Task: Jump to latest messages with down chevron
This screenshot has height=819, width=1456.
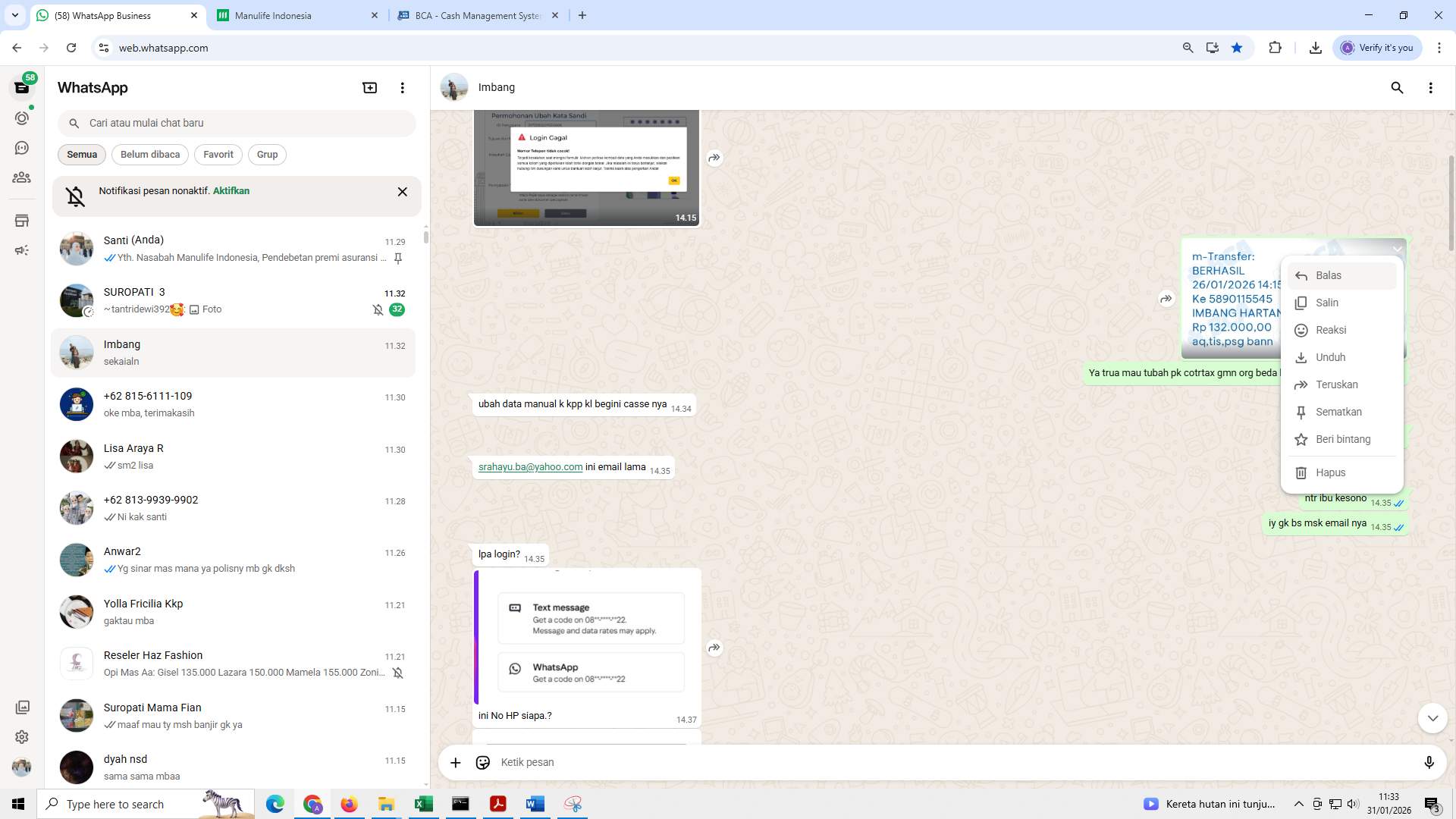Action: click(1432, 717)
